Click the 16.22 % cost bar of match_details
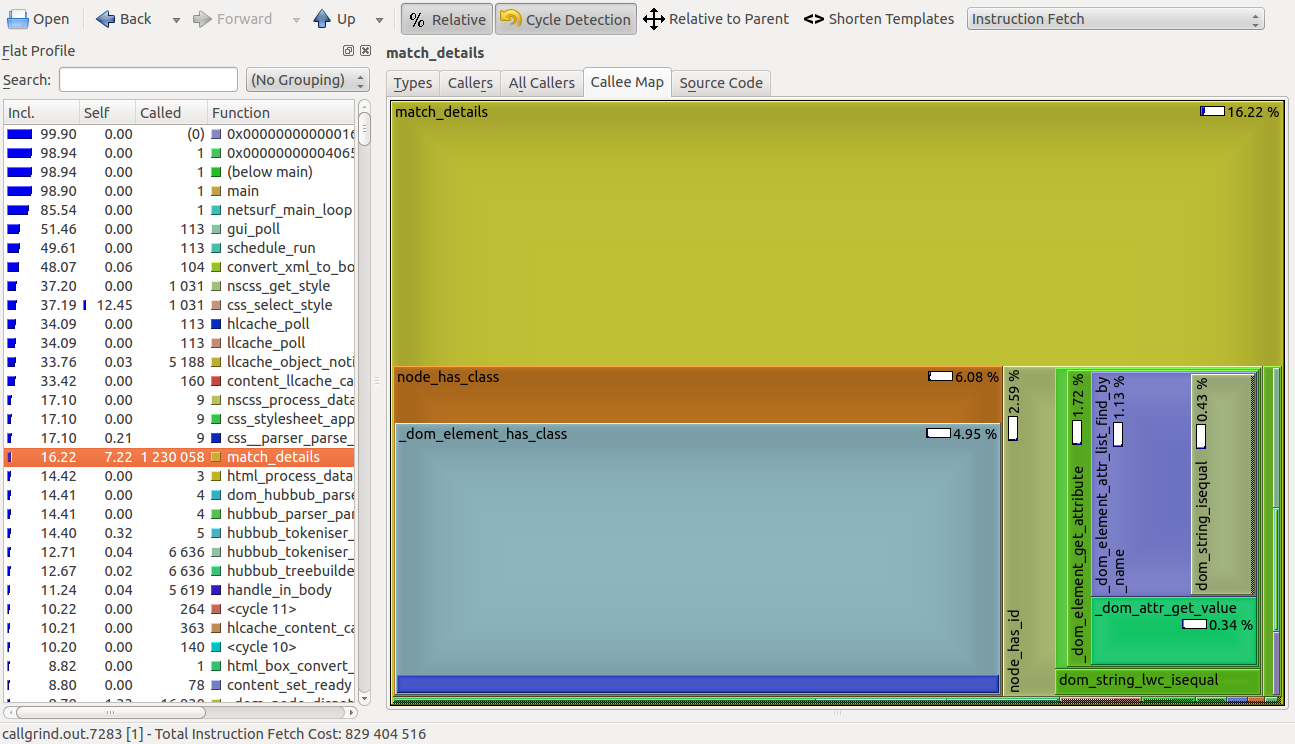The width and height of the screenshot is (1295, 744). (x=1212, y=111)
